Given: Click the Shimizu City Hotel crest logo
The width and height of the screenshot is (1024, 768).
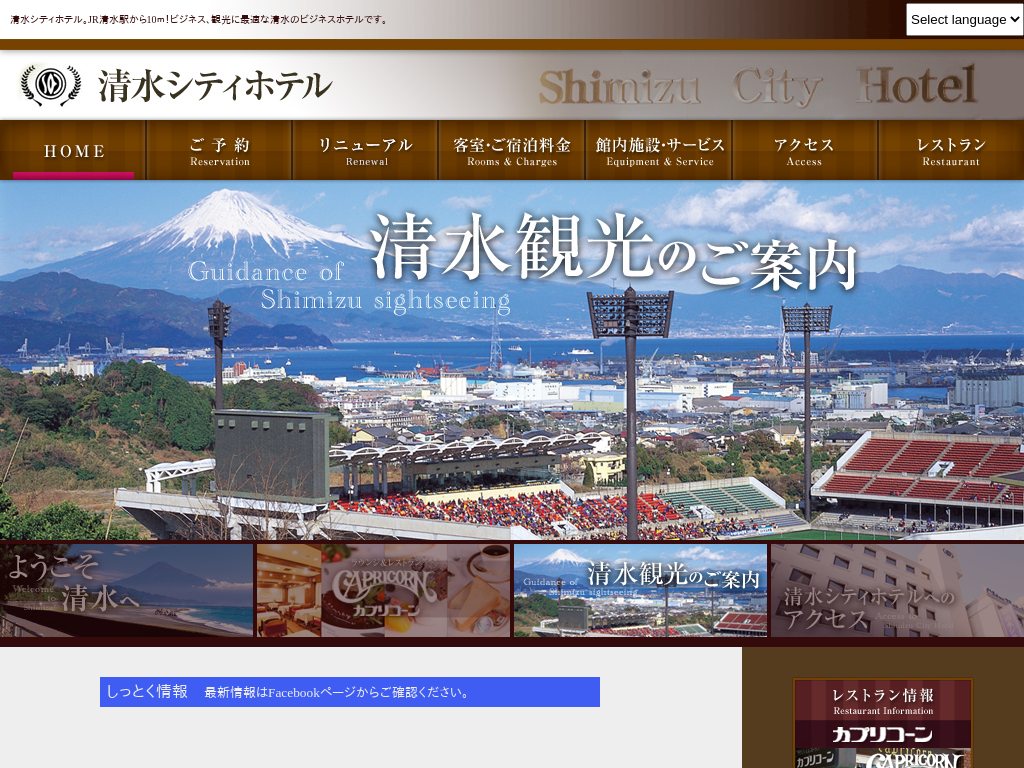Looking at the screenshot, I should click(x=50, y=85).
